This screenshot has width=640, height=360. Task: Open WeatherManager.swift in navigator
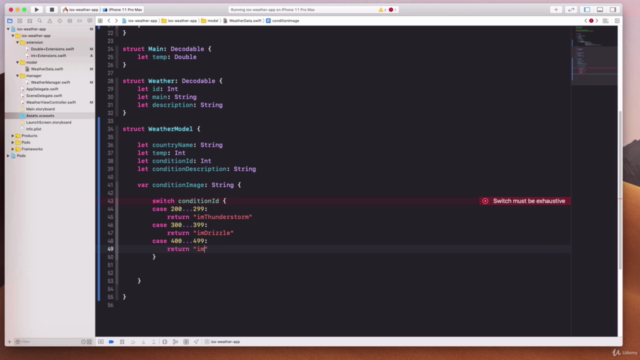tap(51, 82)
